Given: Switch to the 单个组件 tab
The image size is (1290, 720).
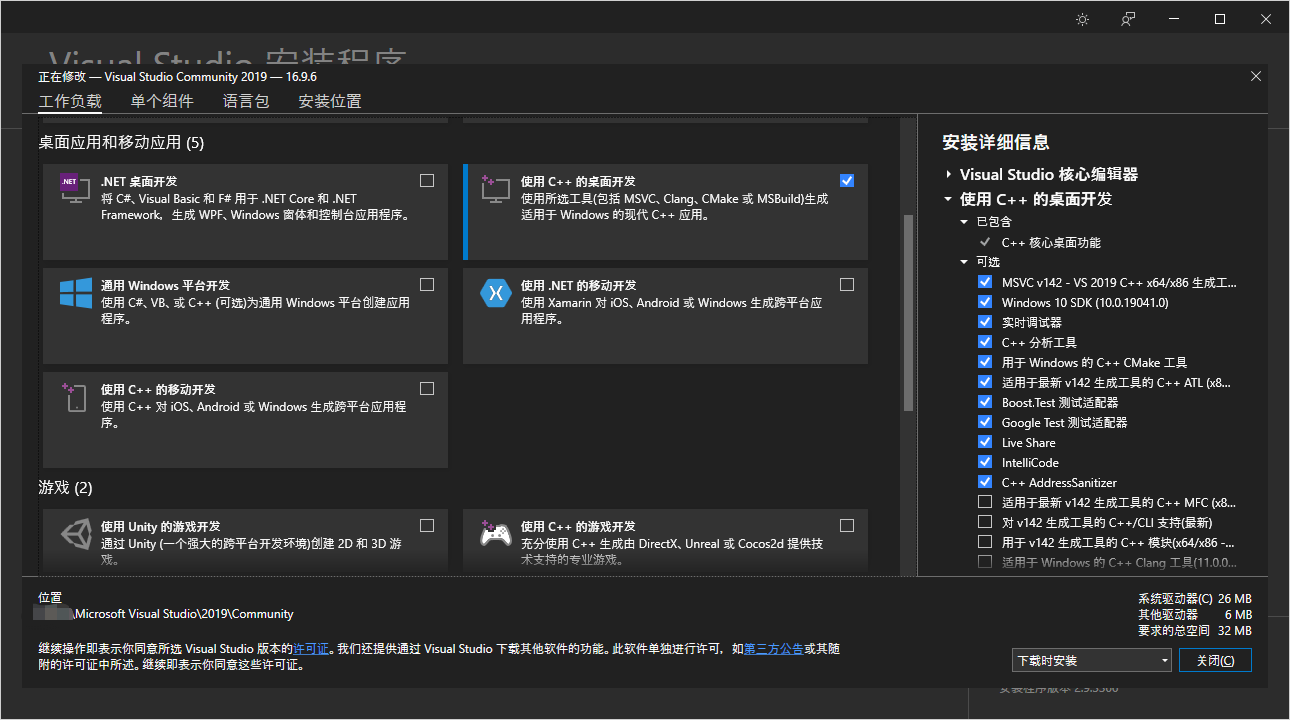Looking at the screenshot, I should click(x=162, y=101).
